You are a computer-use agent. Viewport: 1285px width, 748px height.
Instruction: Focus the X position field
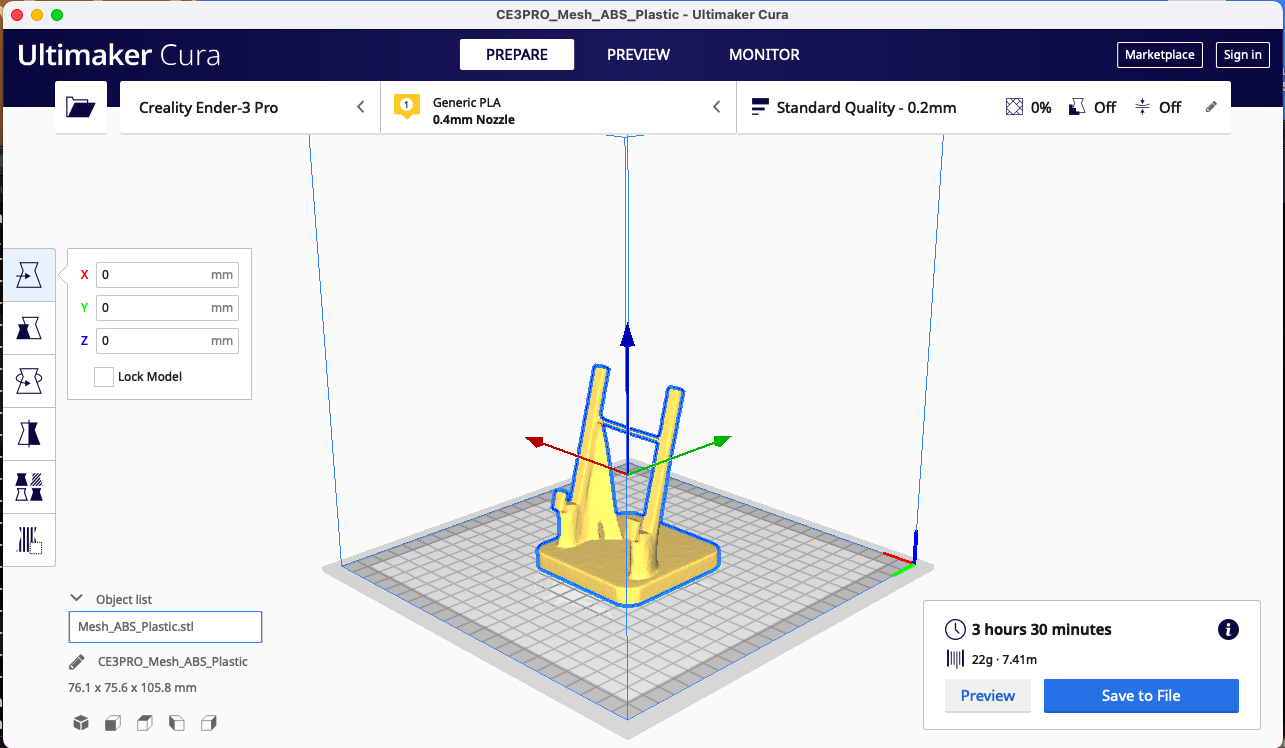pos(167,275)
